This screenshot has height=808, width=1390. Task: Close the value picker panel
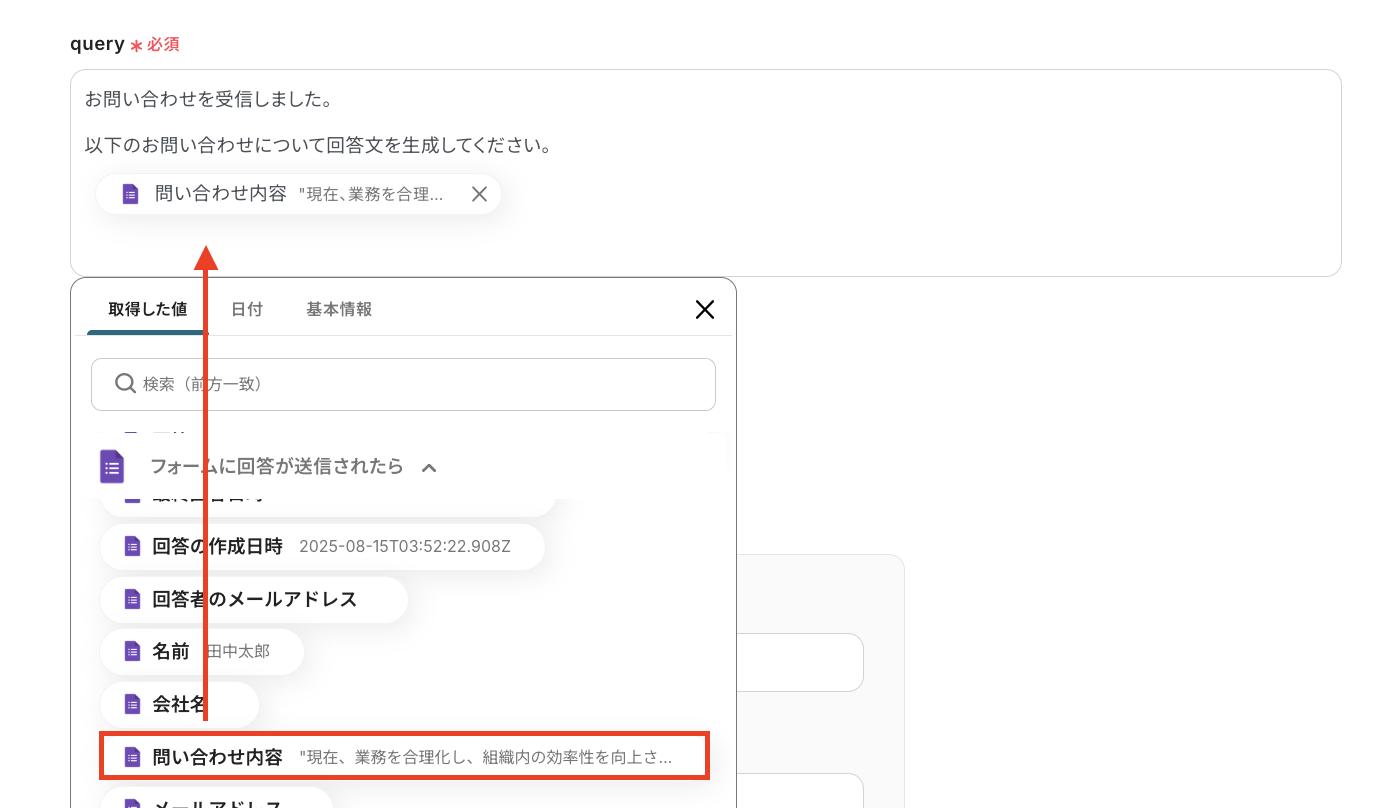click(x=705, y=309)
